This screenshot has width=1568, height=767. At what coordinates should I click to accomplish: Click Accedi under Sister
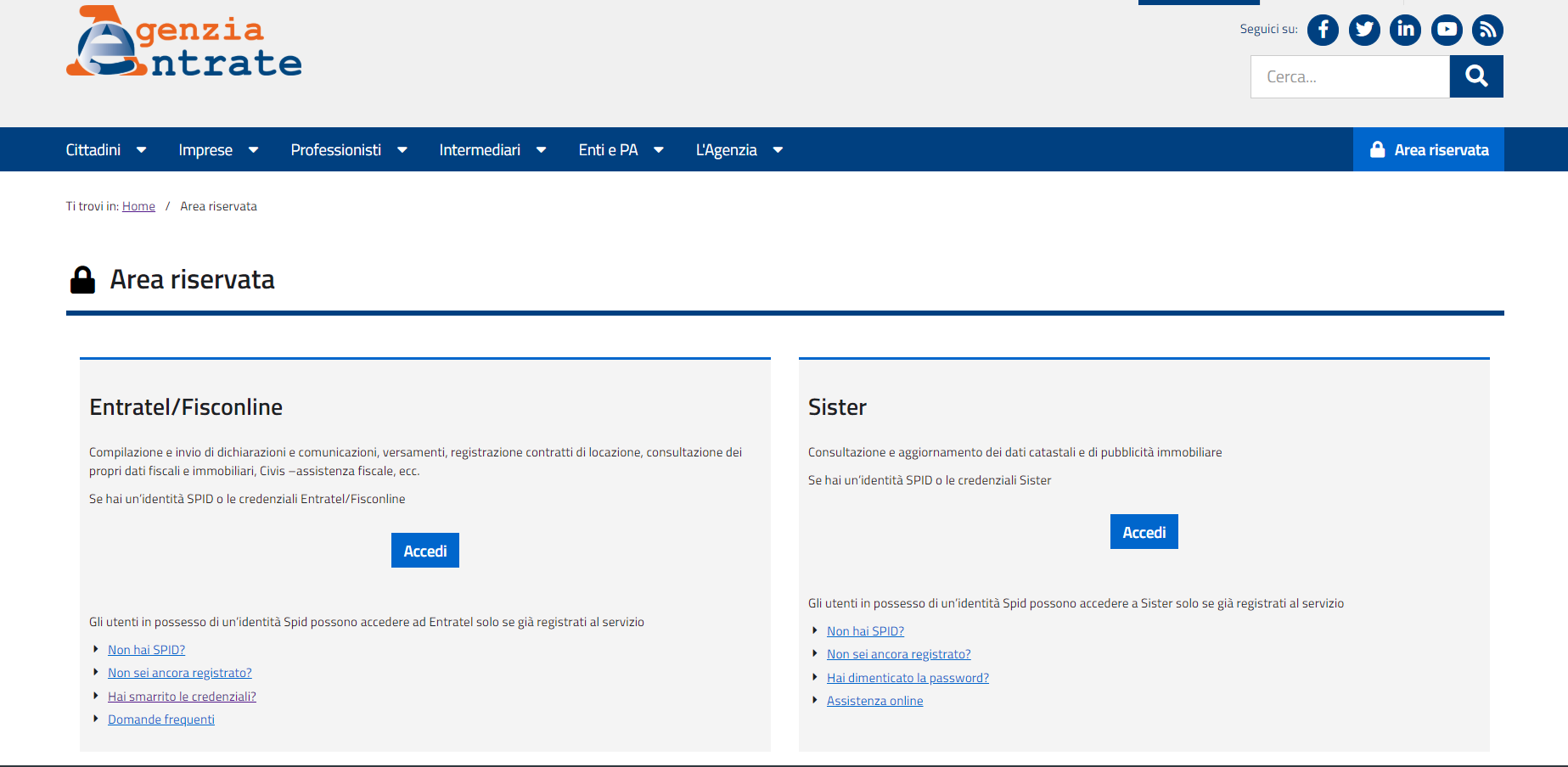(1144, 532)
